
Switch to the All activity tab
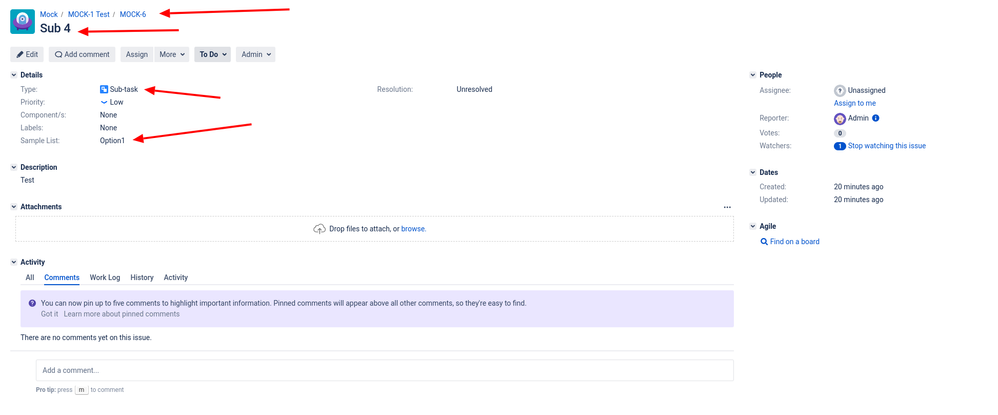point(30,278)
